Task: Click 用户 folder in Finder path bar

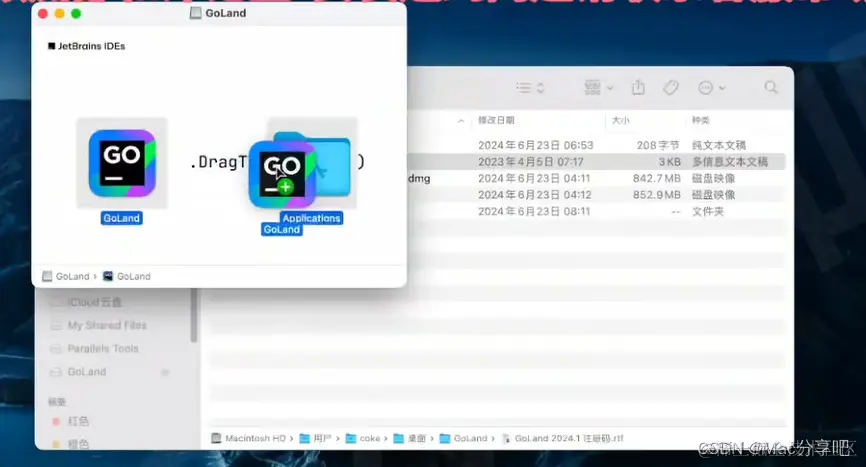Action: point(315,438)
